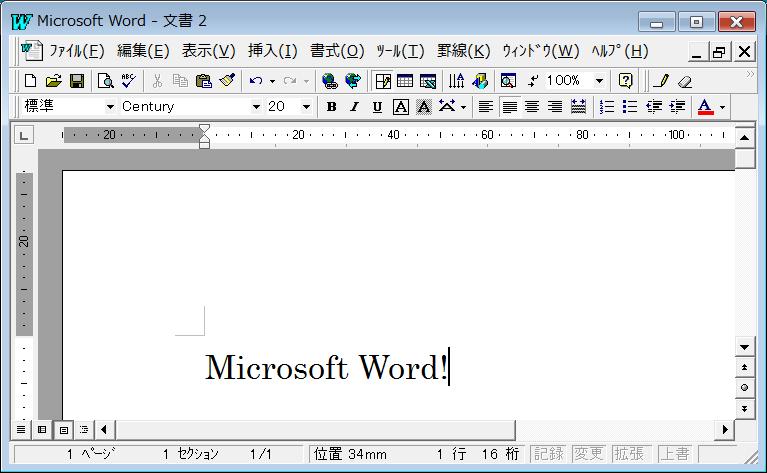Open the Print Preview icon
This screenshot has width=767, height=473.
105,81
